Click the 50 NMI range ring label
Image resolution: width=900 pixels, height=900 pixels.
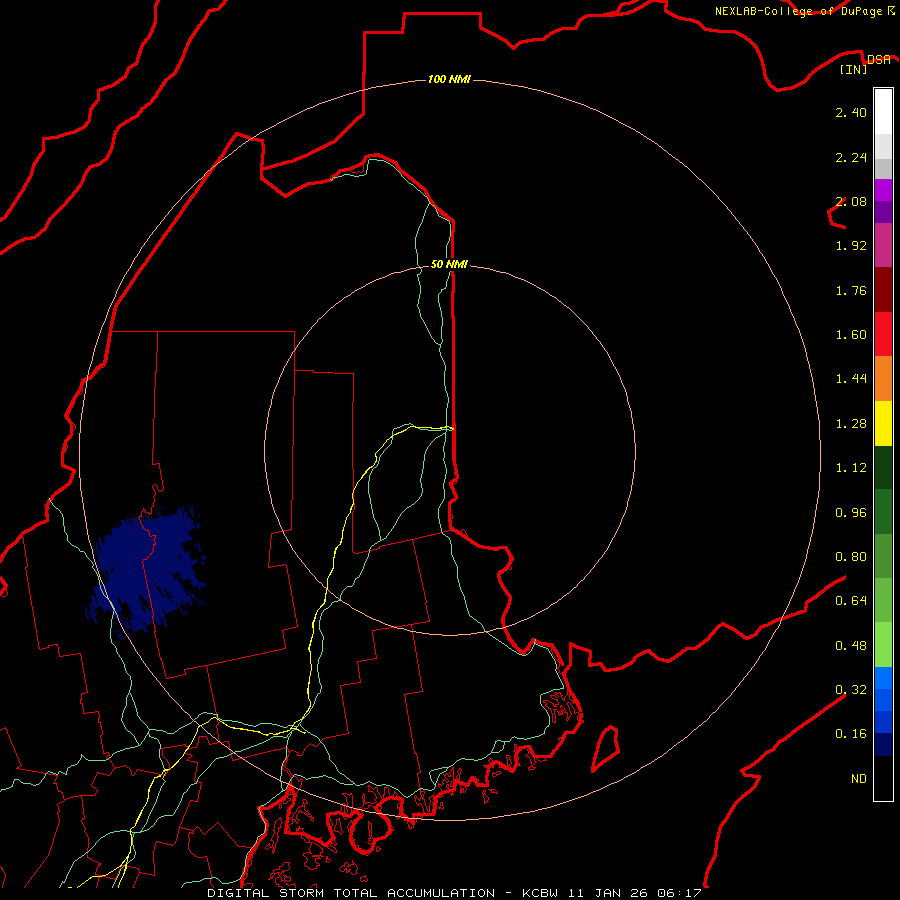coord(449,264)
